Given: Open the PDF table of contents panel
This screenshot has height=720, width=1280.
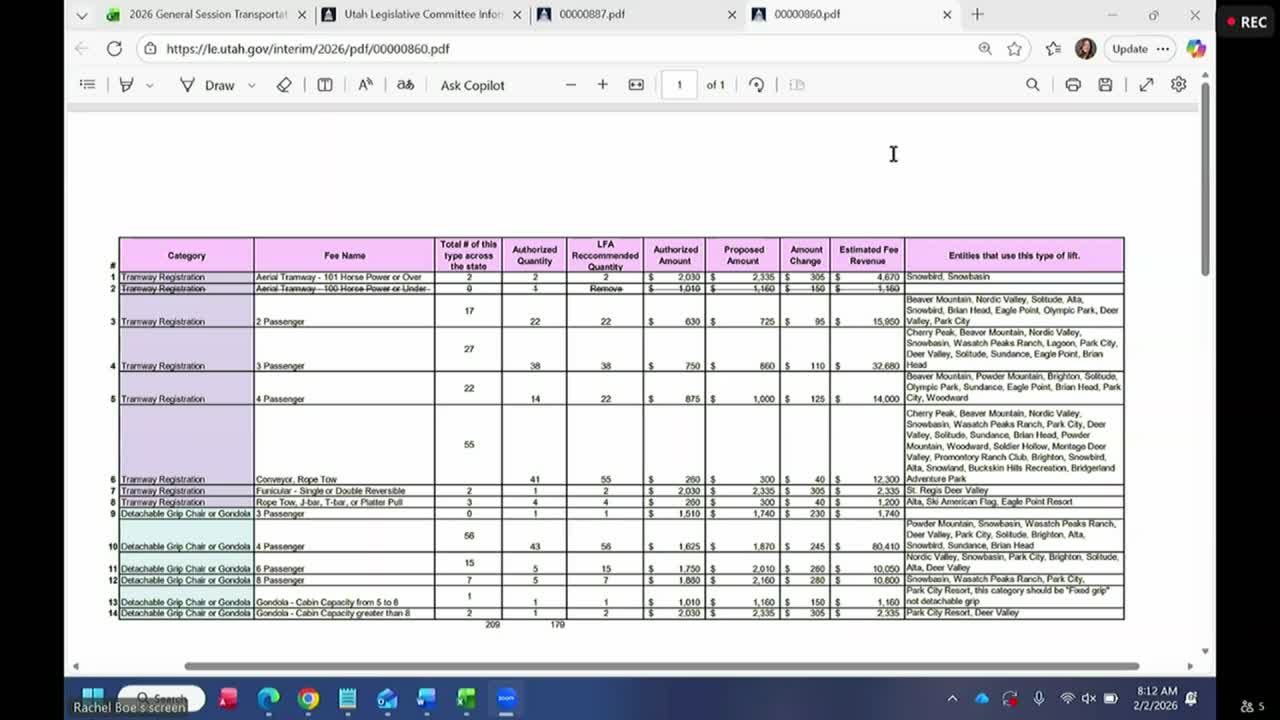Looking at the screenshot, I should tap(88, 85).
